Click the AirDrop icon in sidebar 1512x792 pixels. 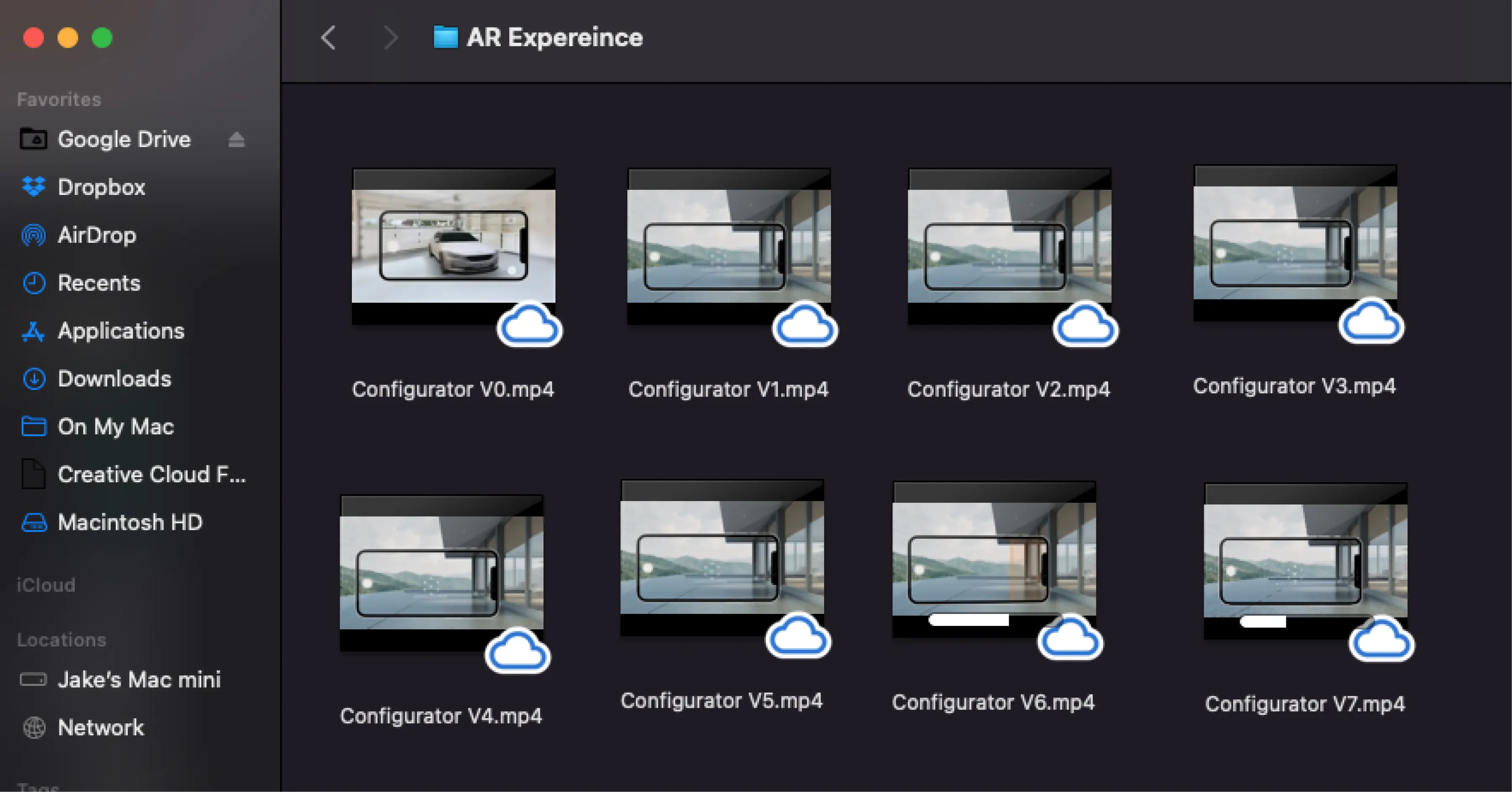[34, 235]
